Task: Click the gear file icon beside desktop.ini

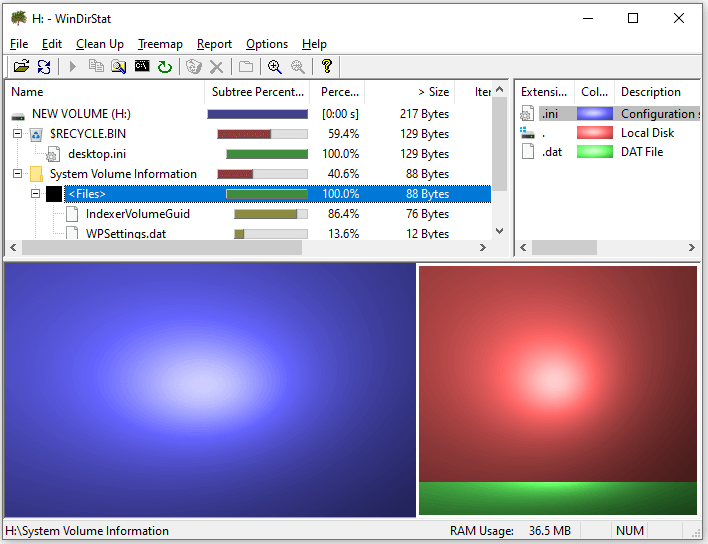Action: point(53,154)
